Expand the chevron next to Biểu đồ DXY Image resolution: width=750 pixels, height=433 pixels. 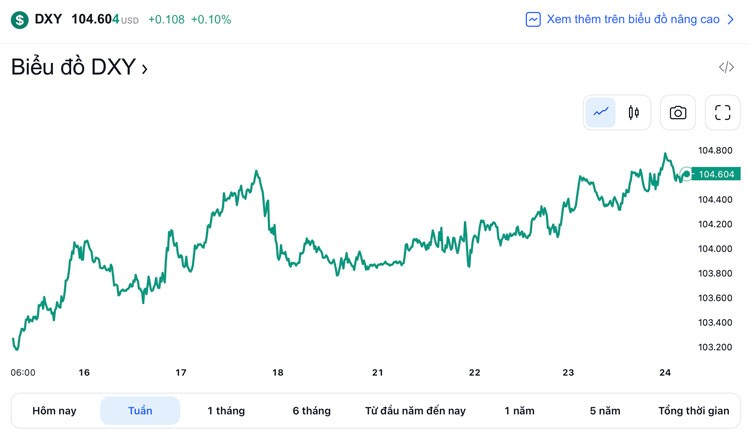pos(145,69)
